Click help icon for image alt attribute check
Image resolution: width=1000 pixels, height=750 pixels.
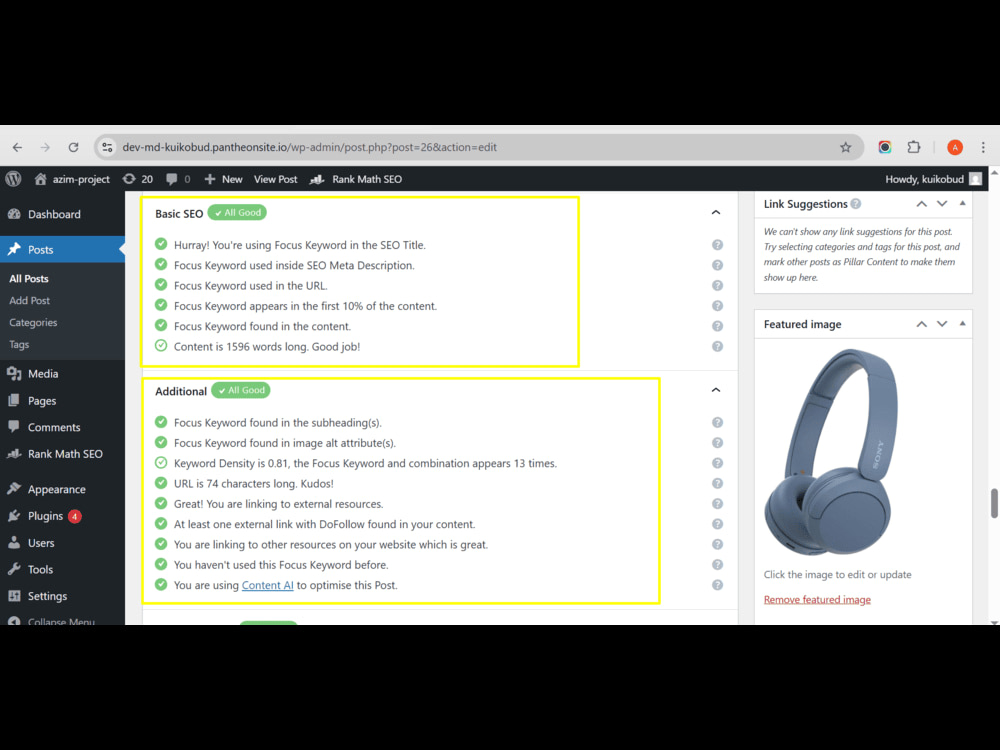(717, 443)
